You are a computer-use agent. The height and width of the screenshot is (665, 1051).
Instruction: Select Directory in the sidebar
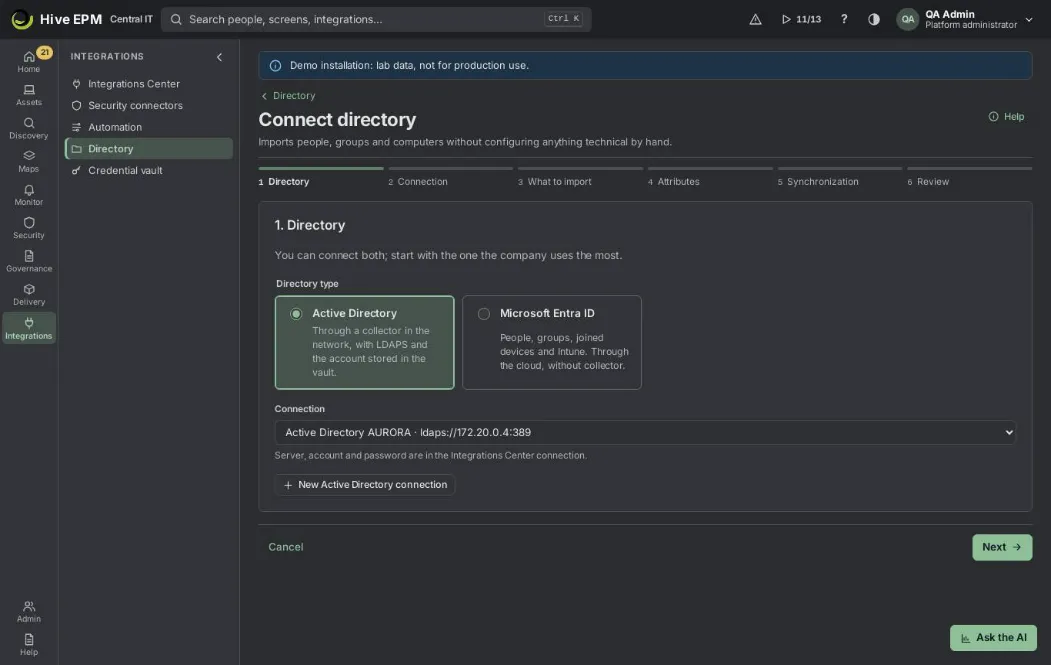[x=149, y=149]
